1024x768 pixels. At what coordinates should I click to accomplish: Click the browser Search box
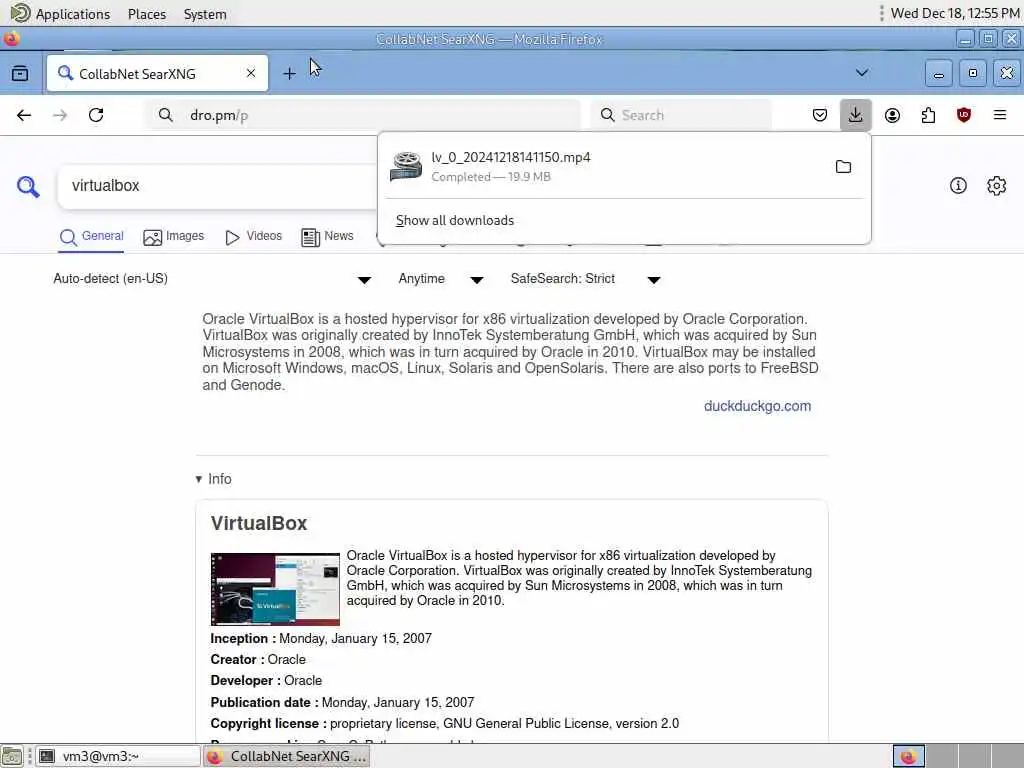tap(681, 116)
